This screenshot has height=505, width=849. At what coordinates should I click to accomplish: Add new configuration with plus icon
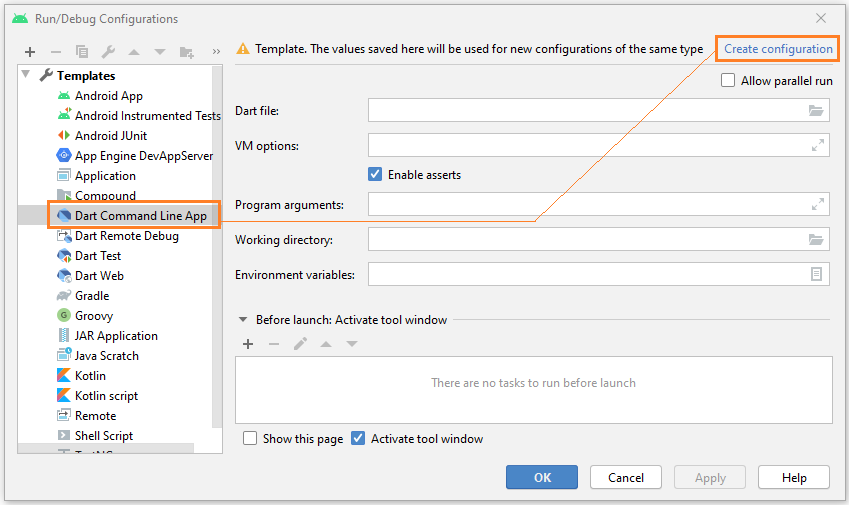coord(30,52)
